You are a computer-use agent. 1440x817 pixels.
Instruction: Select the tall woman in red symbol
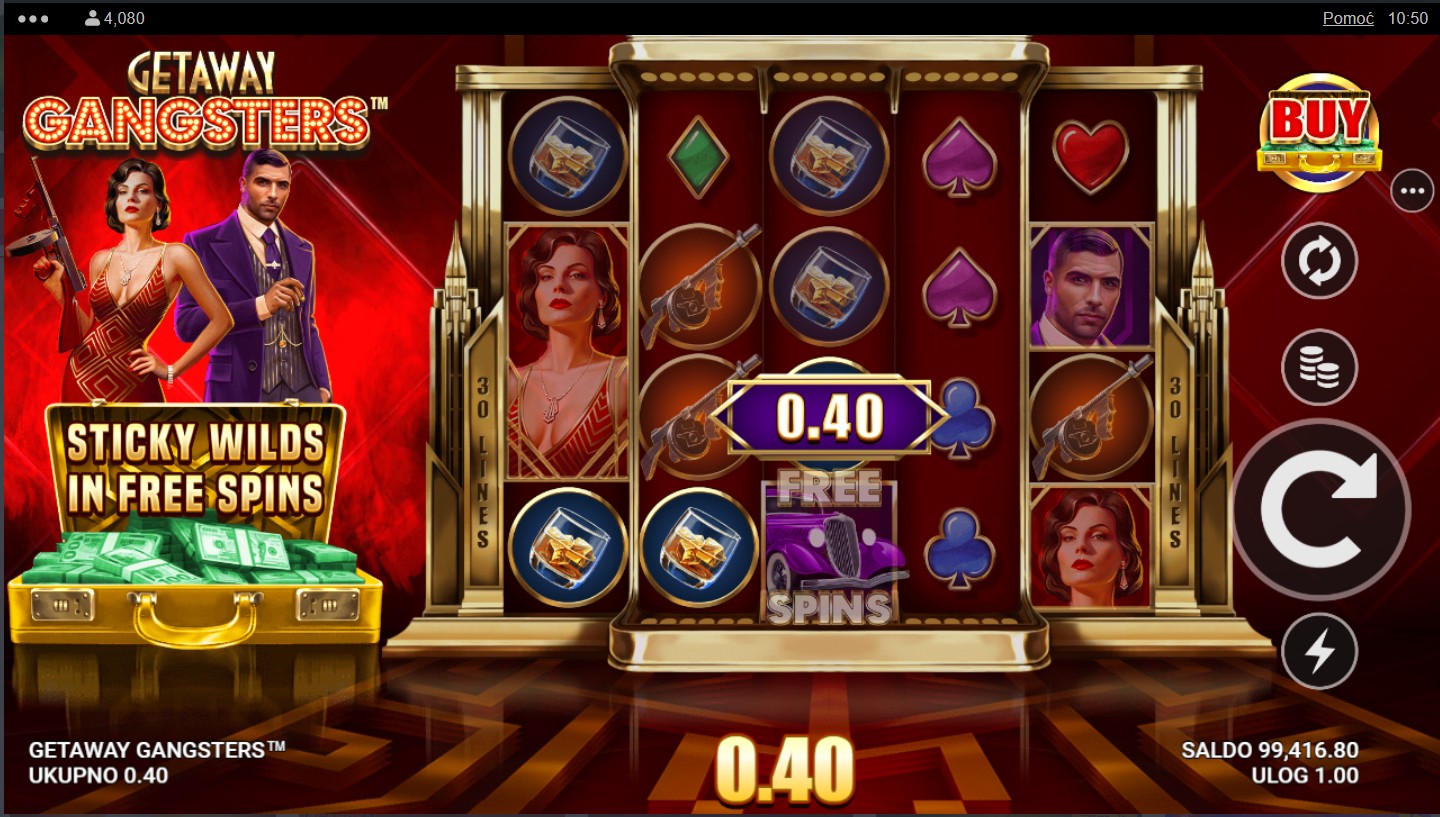(x=568, y=351)
